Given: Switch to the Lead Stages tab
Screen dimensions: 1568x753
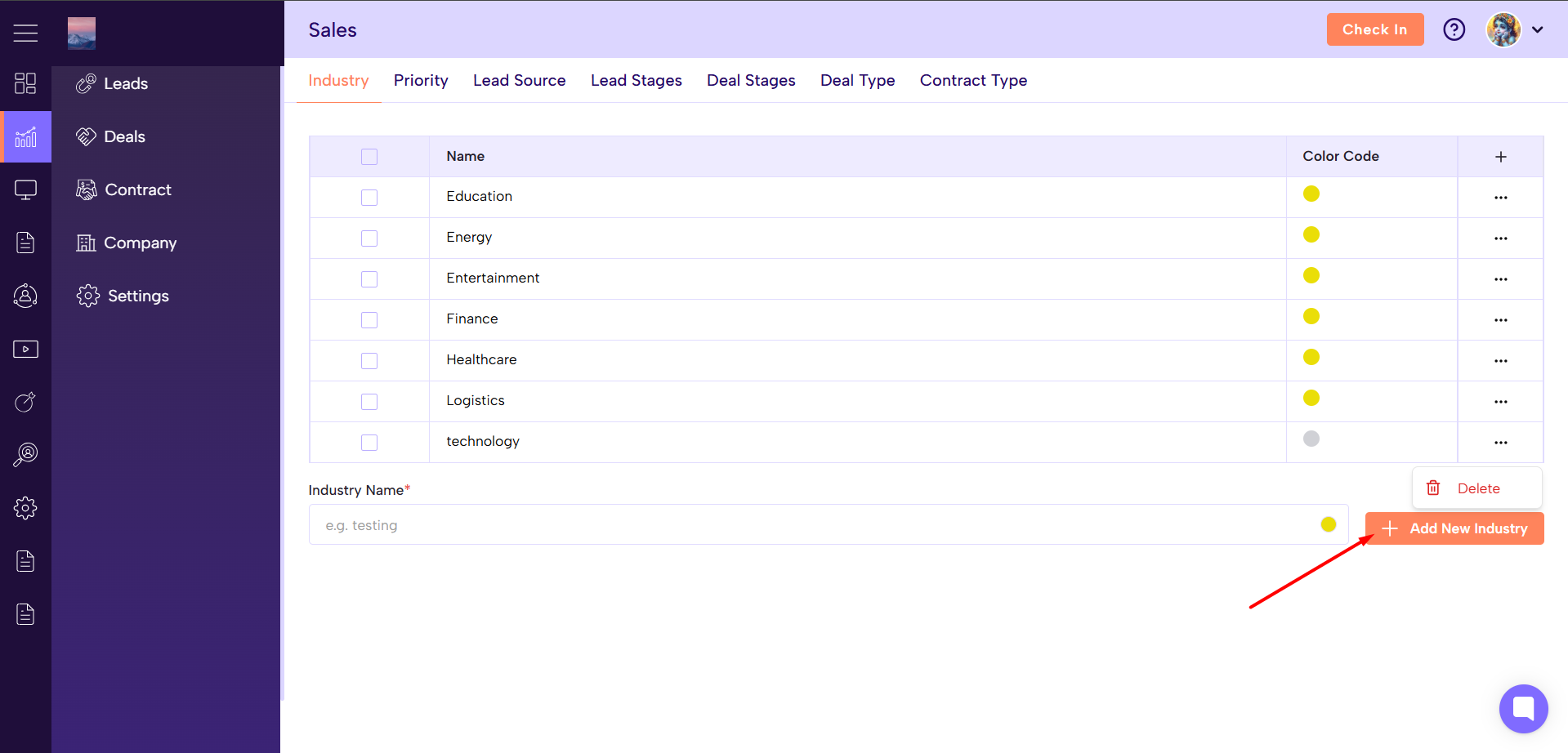Looking at the screenshot, I should click(x=636, y=81).
